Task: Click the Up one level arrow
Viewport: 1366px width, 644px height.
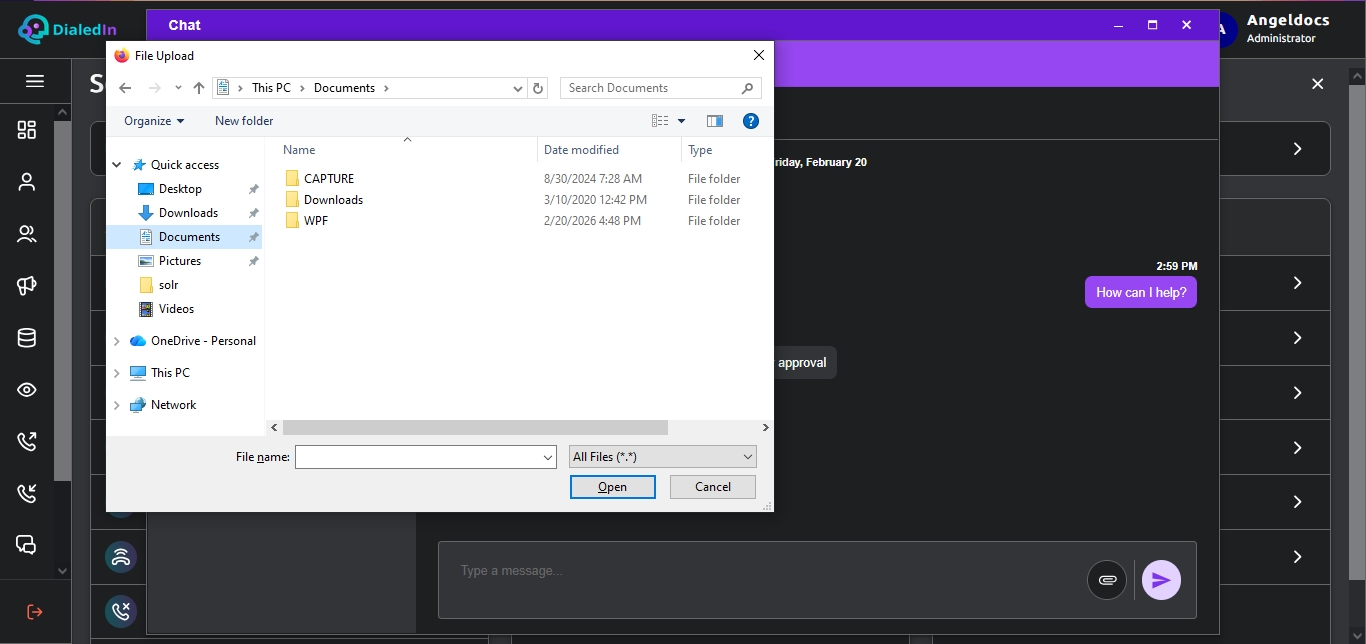Action: pyautogui.click(x=199, y=88)
